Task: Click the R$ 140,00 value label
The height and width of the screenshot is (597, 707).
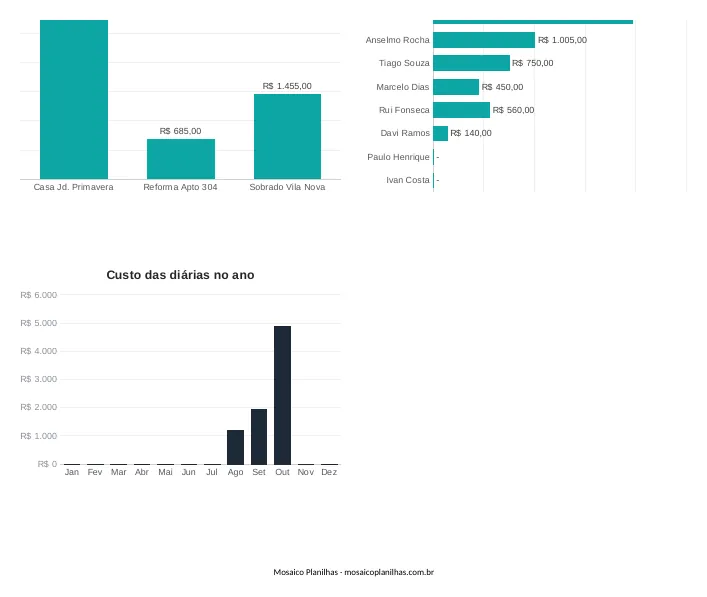Action: pos(471,133)
